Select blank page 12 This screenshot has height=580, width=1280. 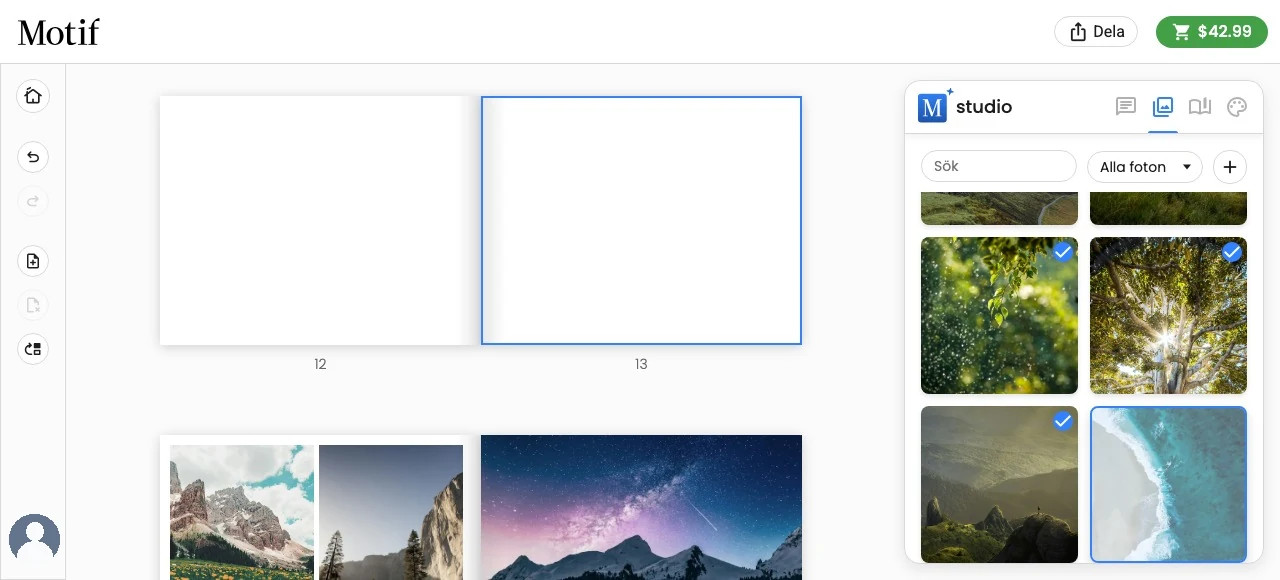[x=320, y=220]
